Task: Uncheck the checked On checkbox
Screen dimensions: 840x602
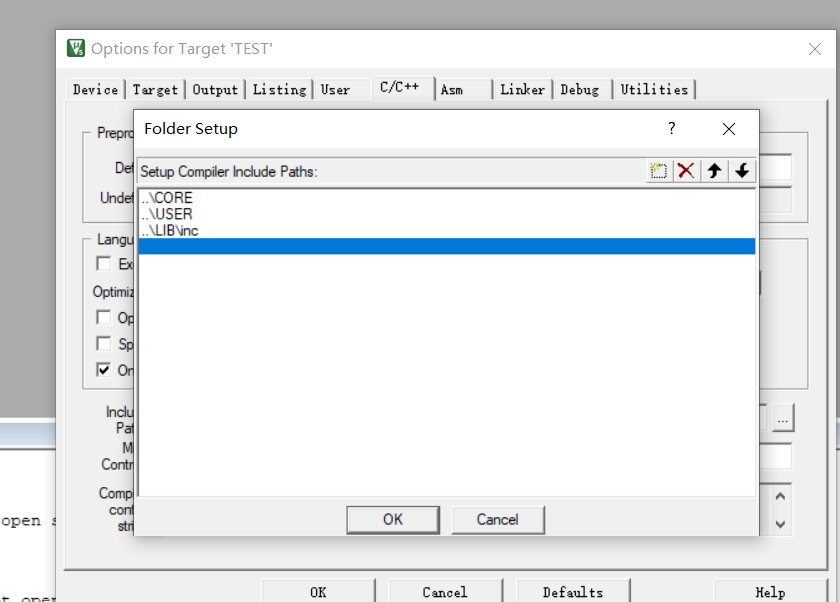Action: click(103, 370)
